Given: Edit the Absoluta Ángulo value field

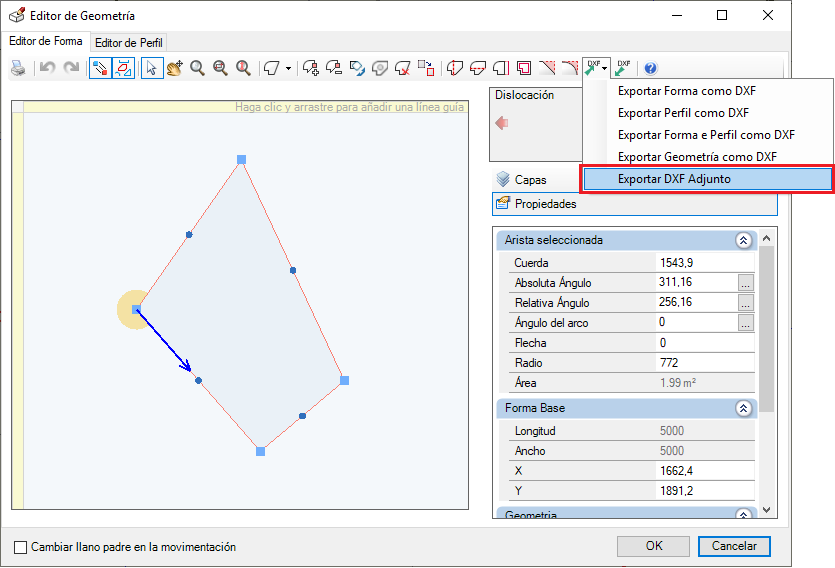Looking at the screenshot, I should click(x=697, y=282).
